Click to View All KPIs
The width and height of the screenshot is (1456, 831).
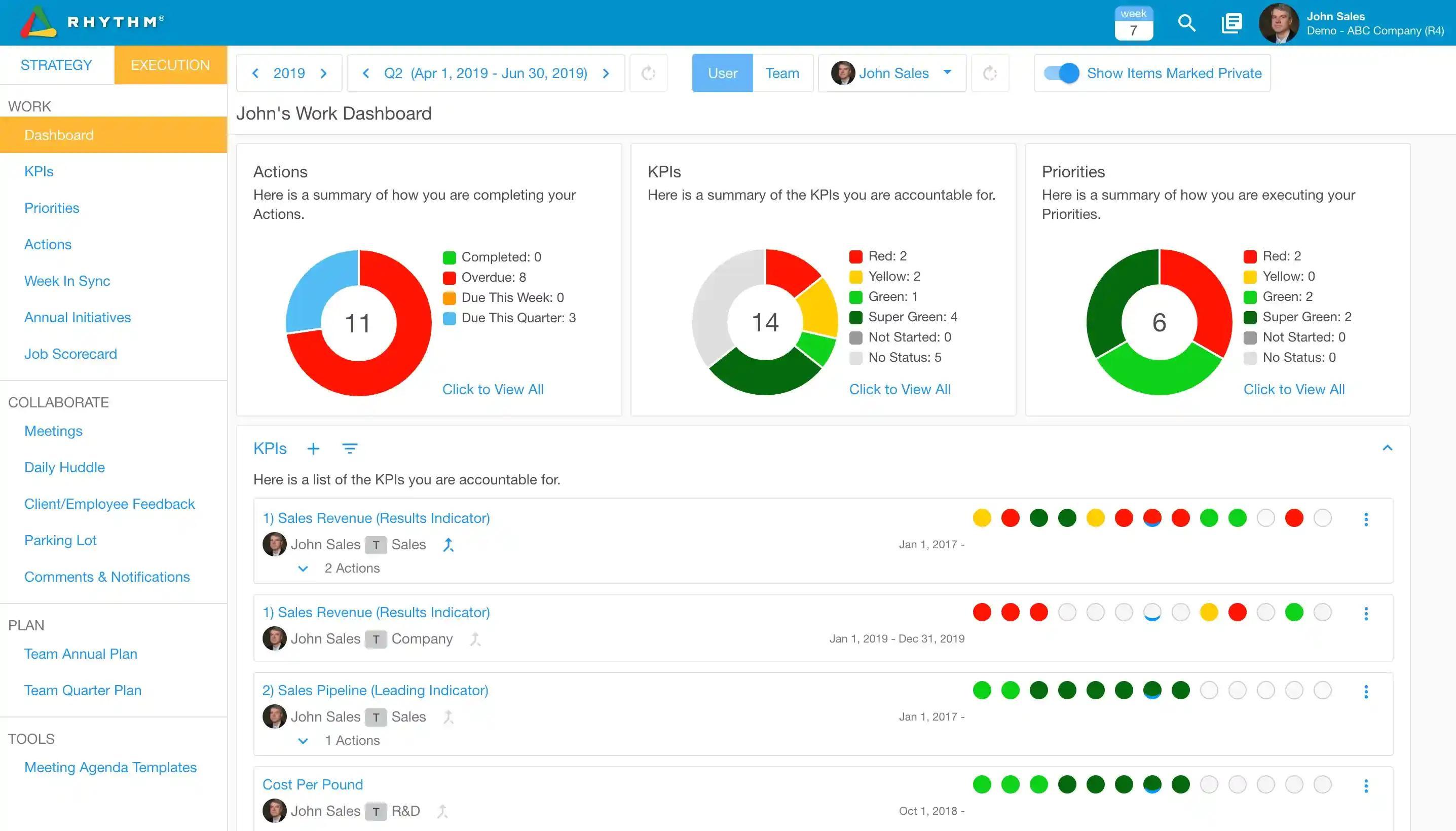click(900, 389)
